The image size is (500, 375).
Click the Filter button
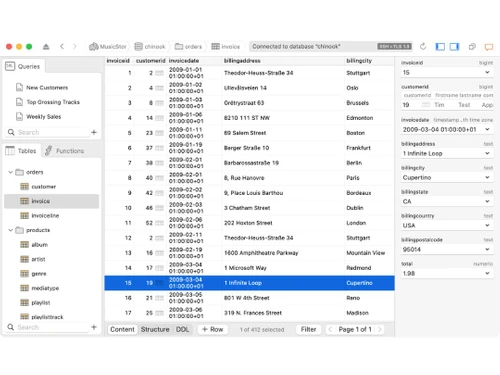(308, 329)
